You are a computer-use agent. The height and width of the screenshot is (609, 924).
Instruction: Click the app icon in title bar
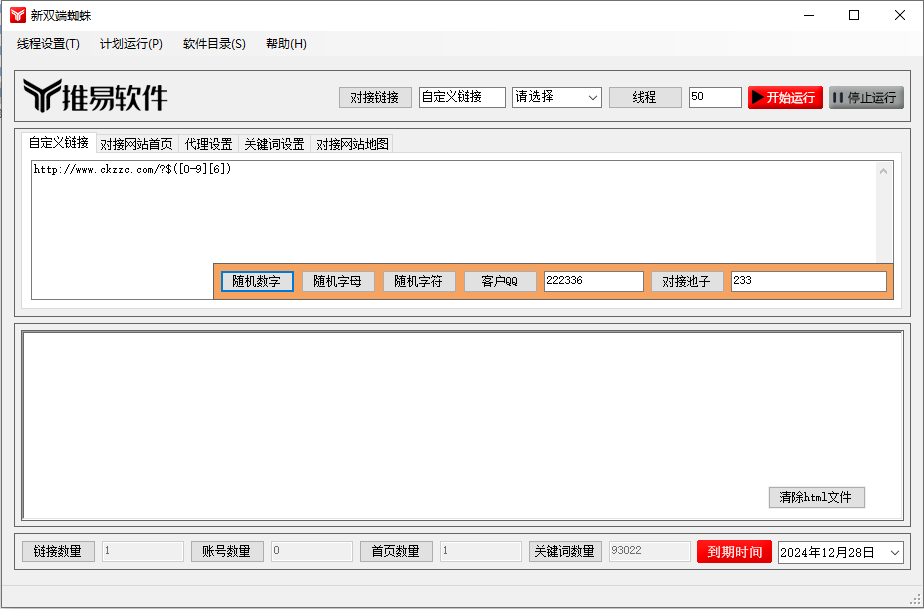[x=17, y=15]
